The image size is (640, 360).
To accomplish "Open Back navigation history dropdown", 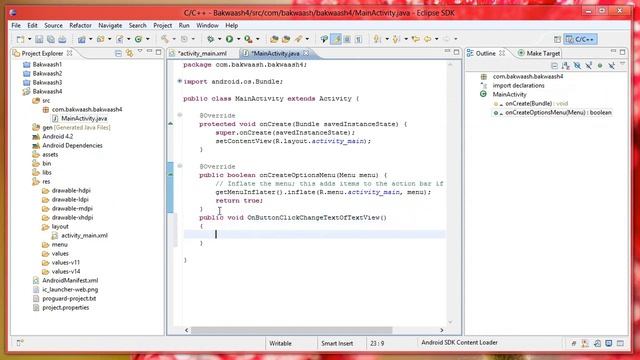I will click(x=436, y=39).
